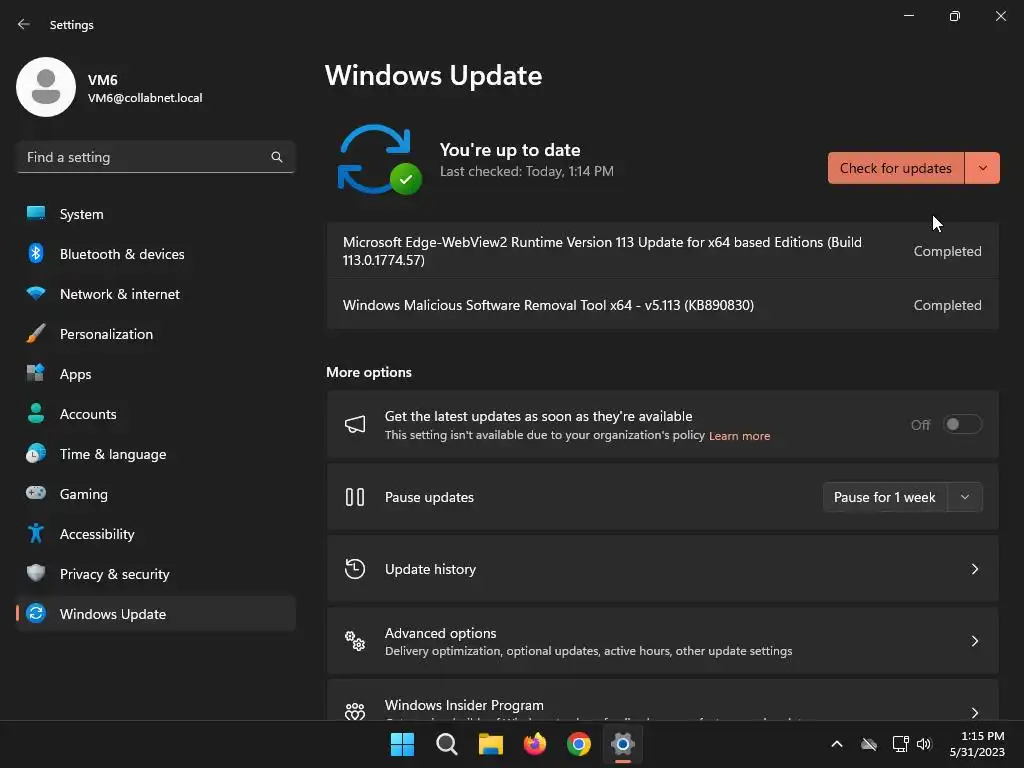The image size is (1024, 768).
Task: Click the history clock icon for Update history
Action: (x=355, y=569)
